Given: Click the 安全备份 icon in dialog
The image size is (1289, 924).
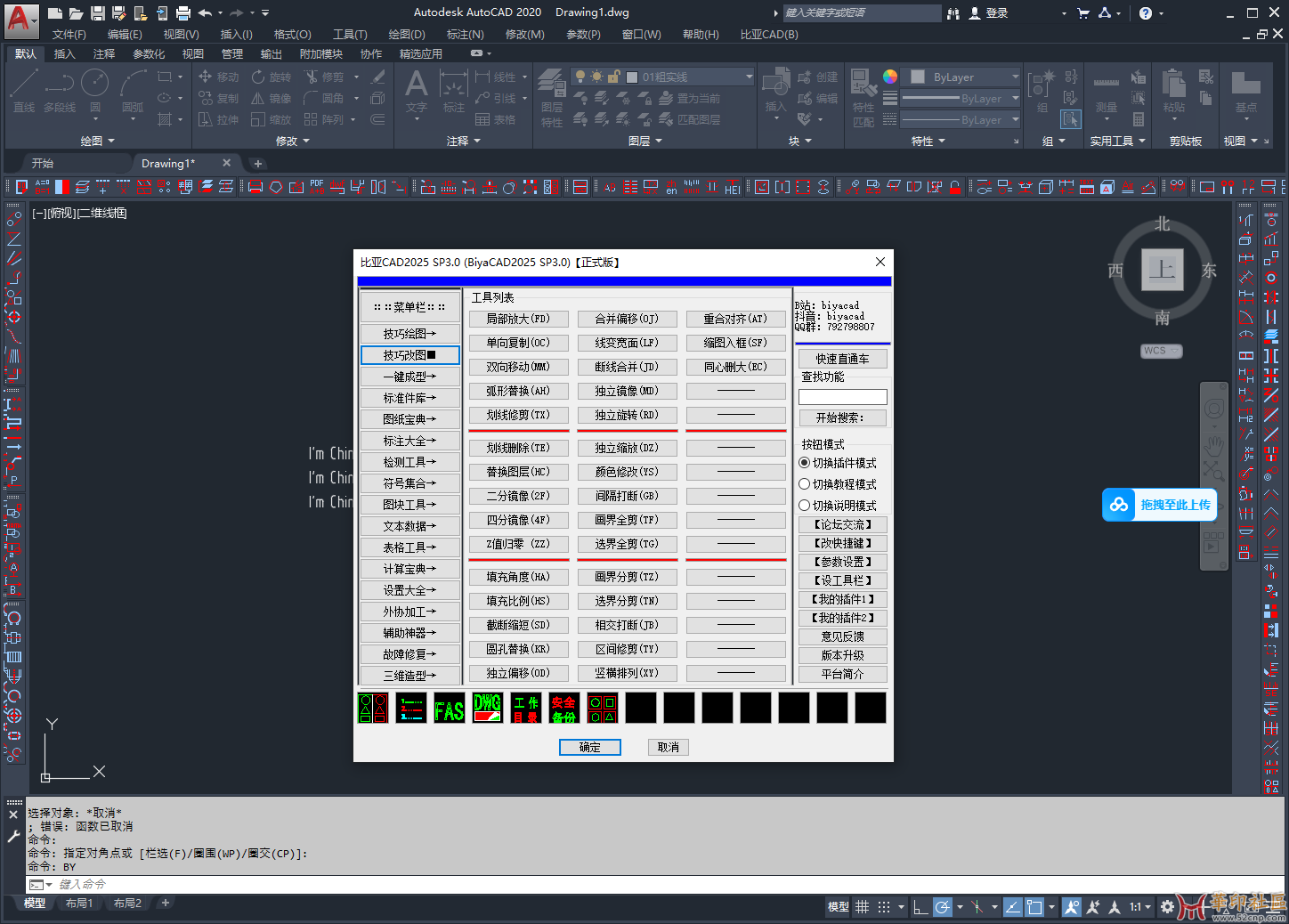Looking at the screenshot, I should coord(564,709).
